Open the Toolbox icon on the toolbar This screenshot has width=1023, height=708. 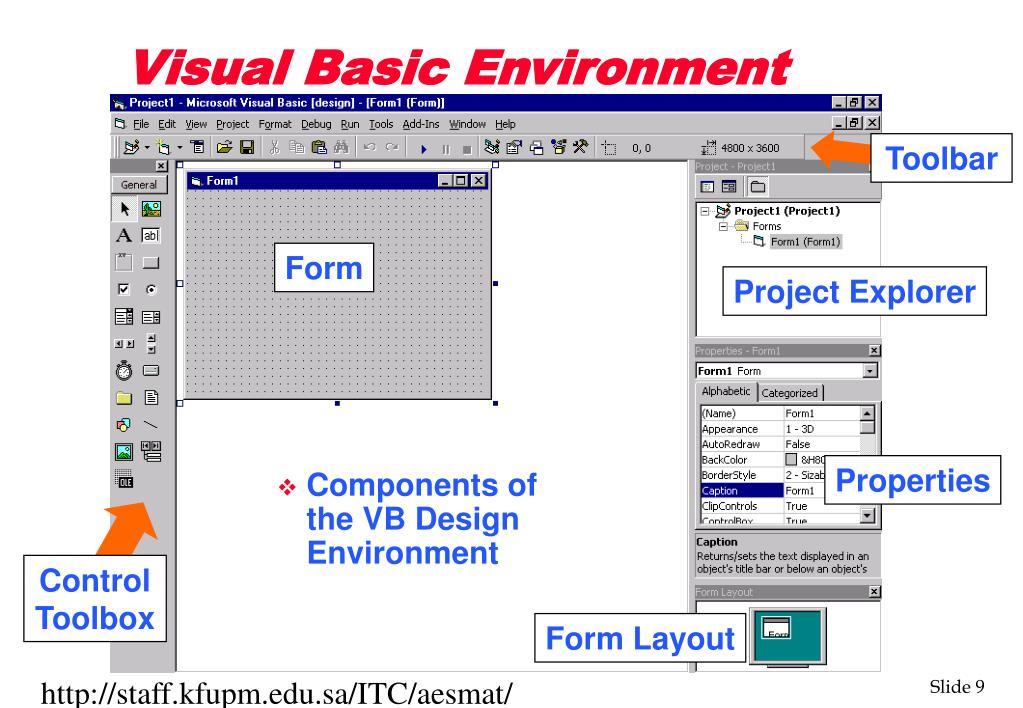[x=580, y=145]
